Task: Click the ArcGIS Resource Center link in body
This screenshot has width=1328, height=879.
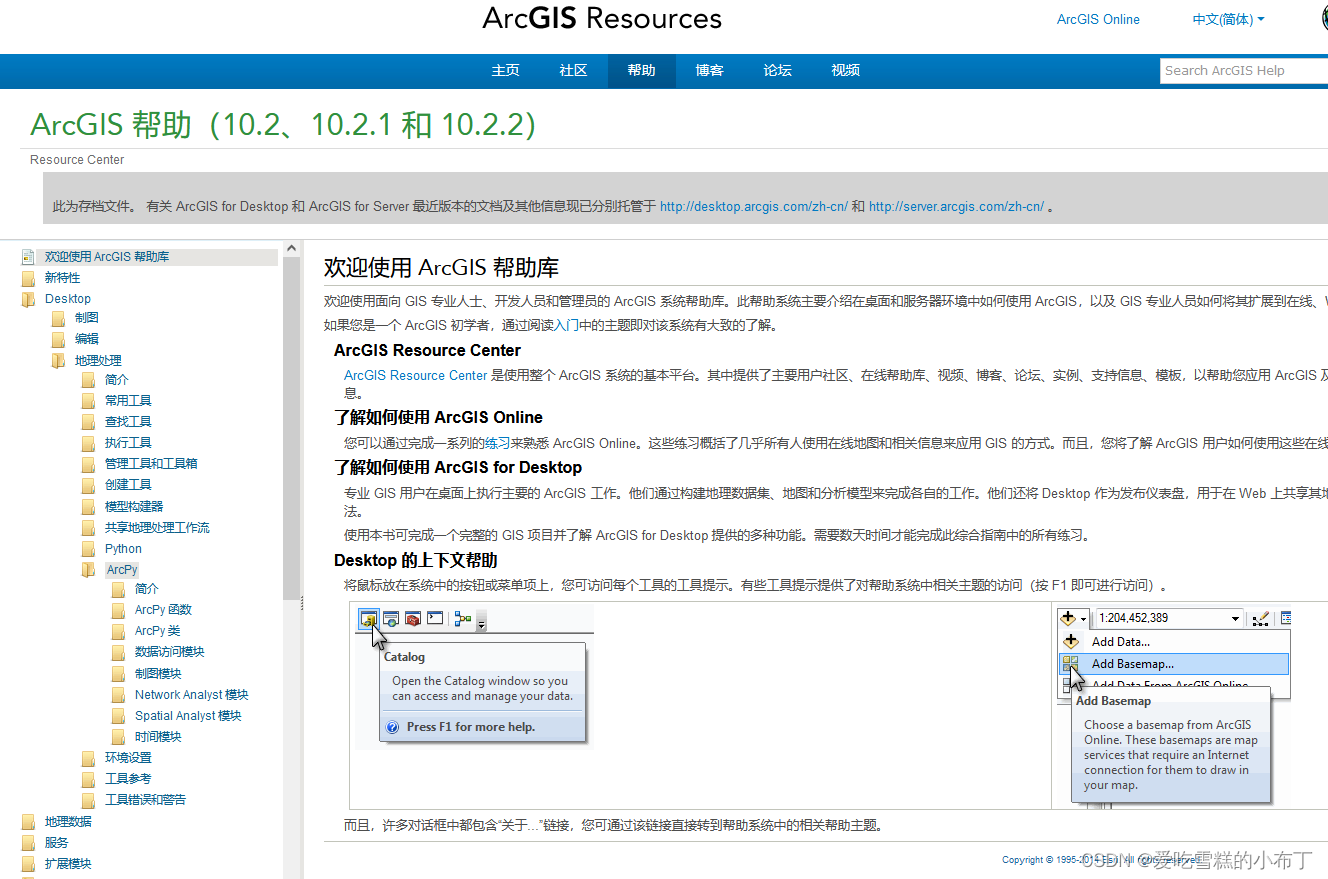Action: tap(416, 375)
